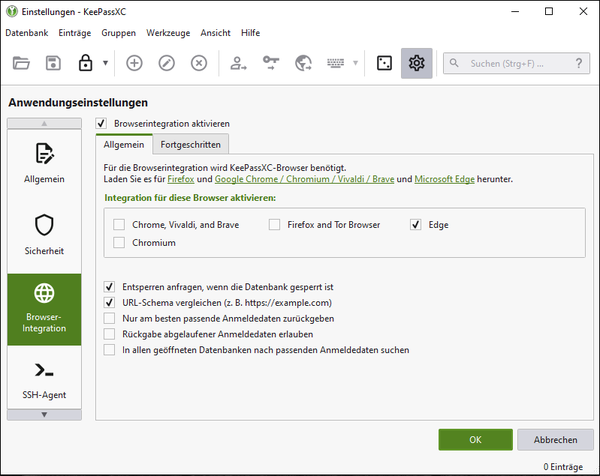Open the lock button dropdown arrow

coord(105,63)
